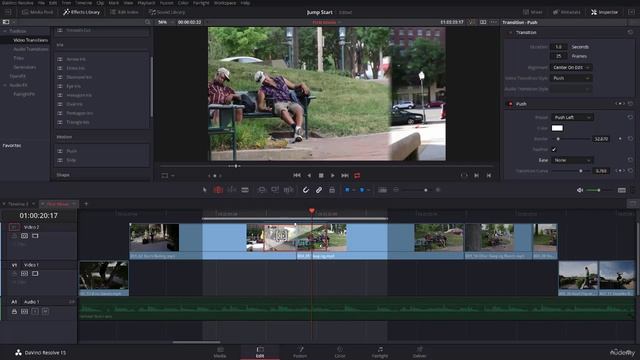640x360 pixels.
Task: Click the Duration seconds input field
Action: point(558,47)
